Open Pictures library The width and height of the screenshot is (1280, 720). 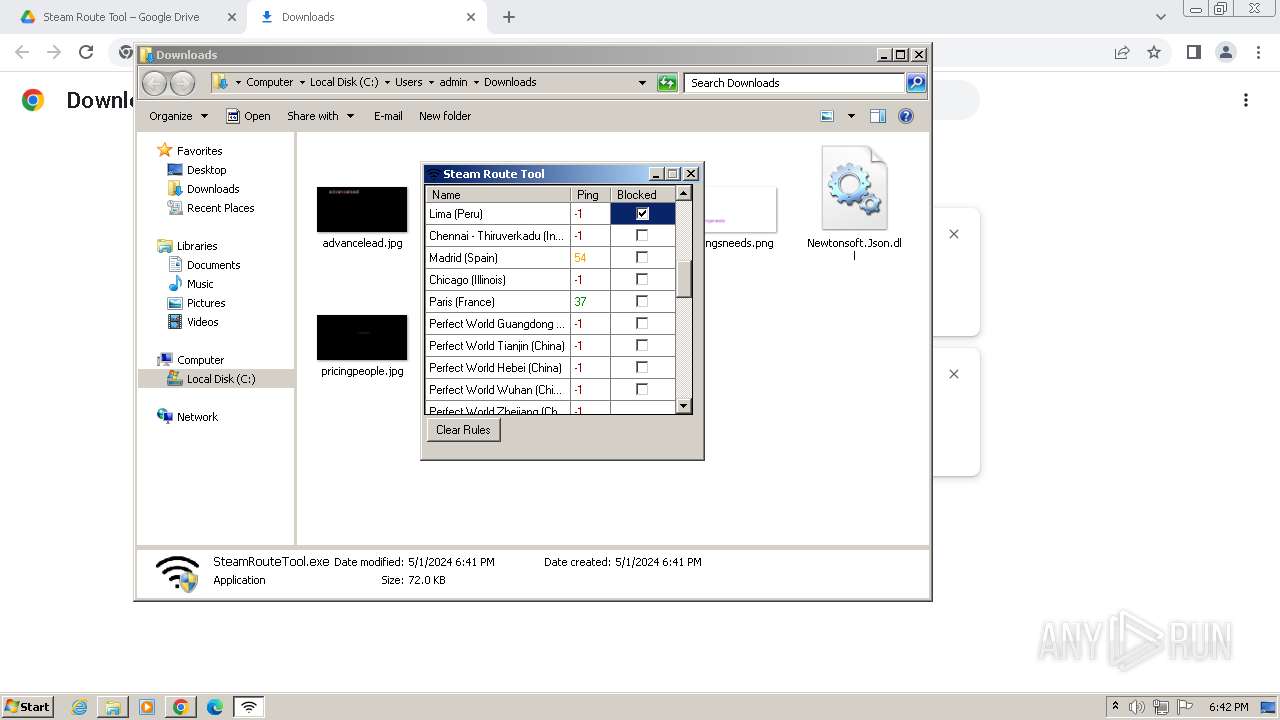(206, 303)
